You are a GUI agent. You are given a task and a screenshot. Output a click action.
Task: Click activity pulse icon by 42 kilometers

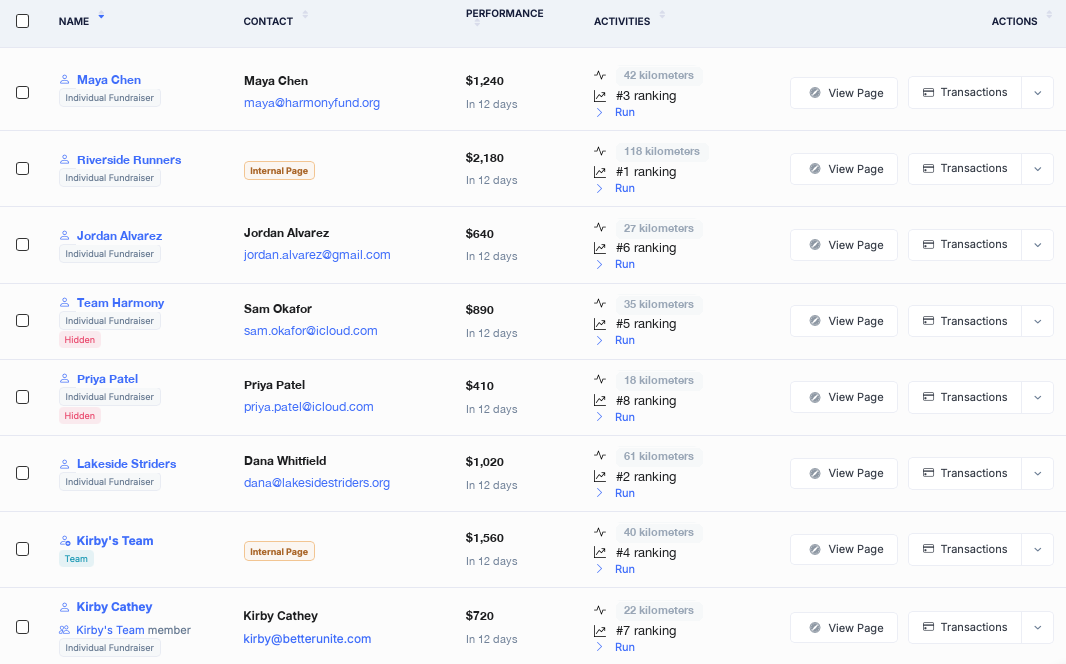pyautogui.click(x=600, y=75)
